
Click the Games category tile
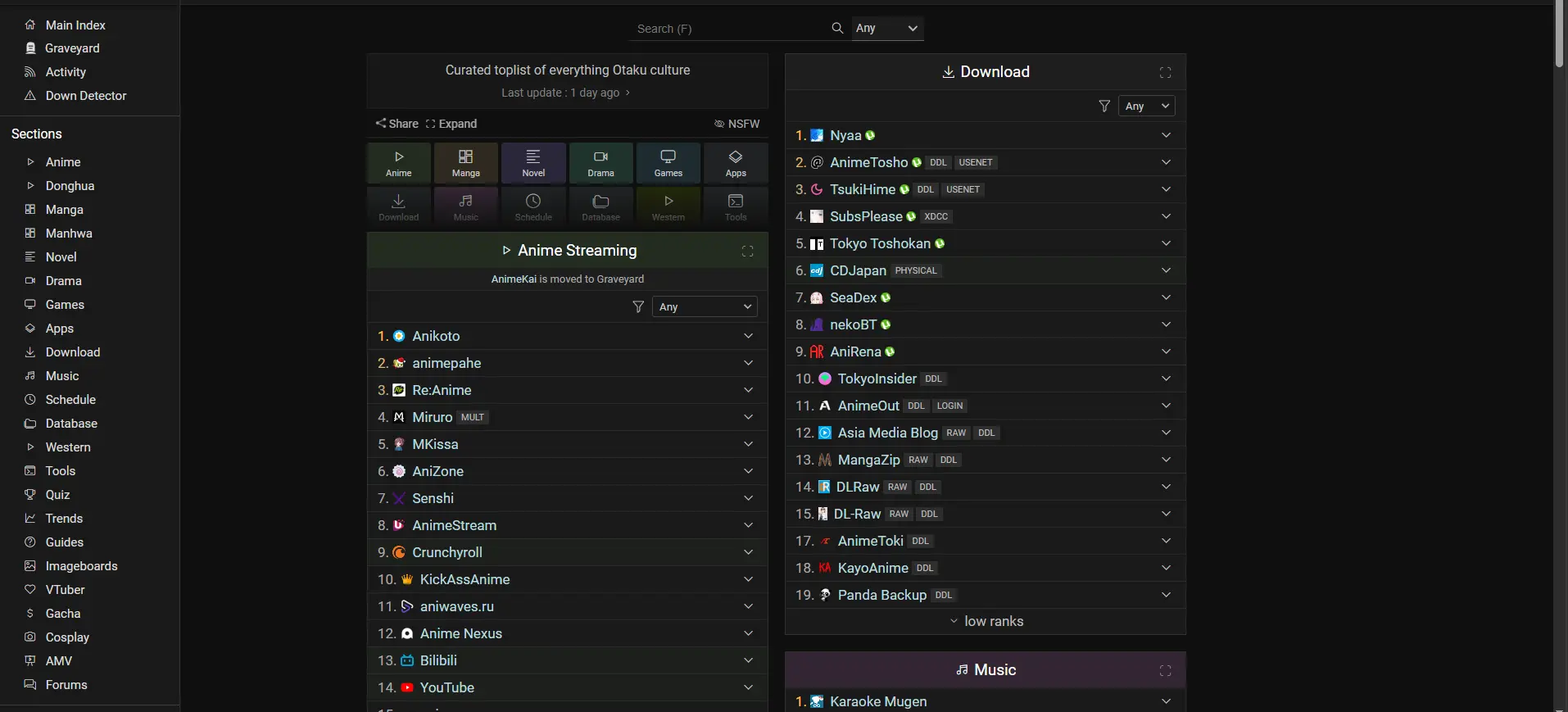coord(668,163)
